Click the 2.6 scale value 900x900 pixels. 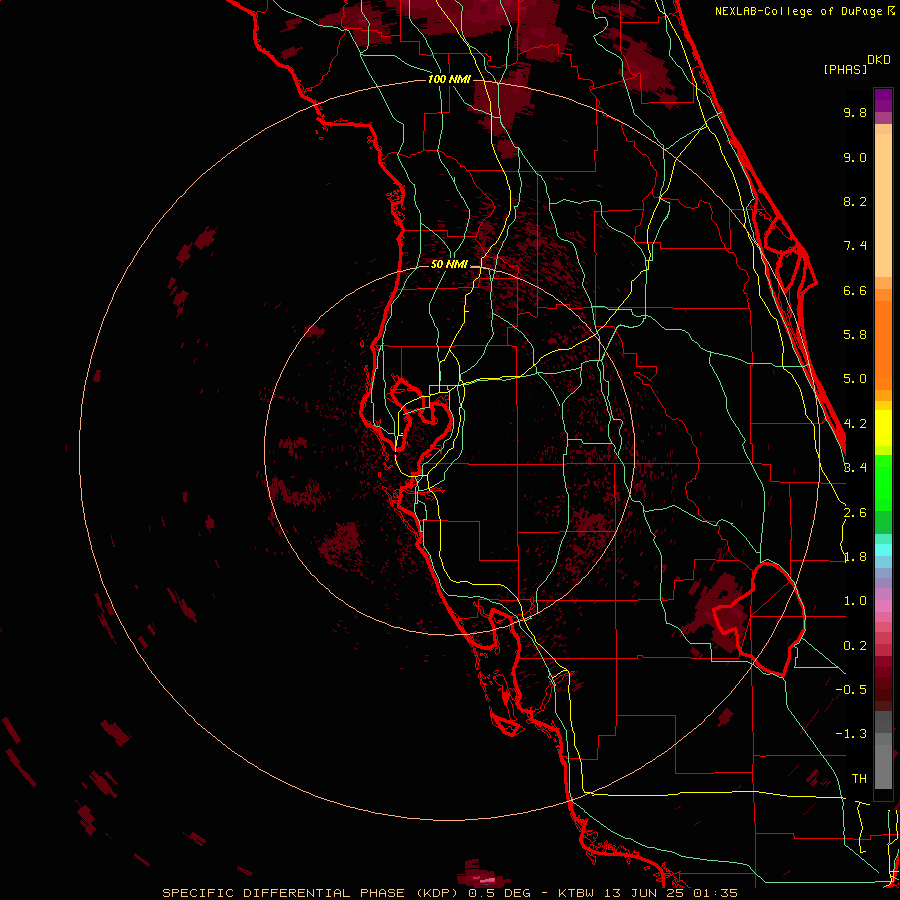coord(855,513)
